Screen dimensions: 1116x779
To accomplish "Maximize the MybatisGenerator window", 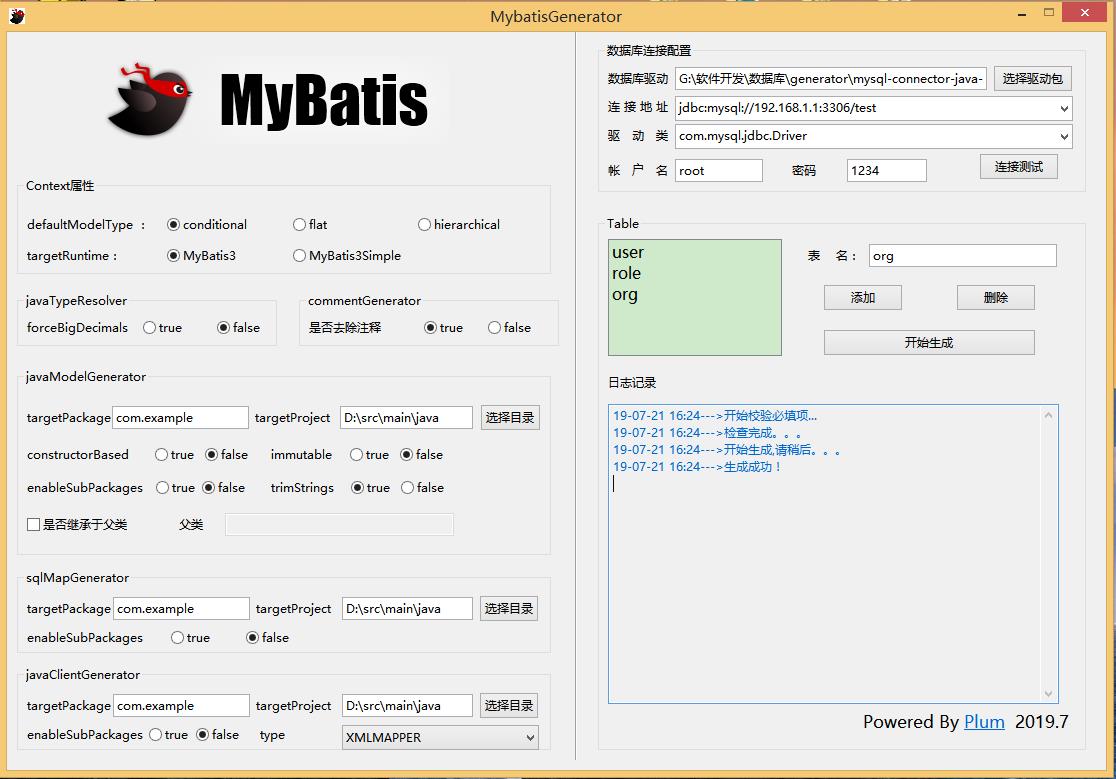I will pyautogui.click(x=1048, y=13).
